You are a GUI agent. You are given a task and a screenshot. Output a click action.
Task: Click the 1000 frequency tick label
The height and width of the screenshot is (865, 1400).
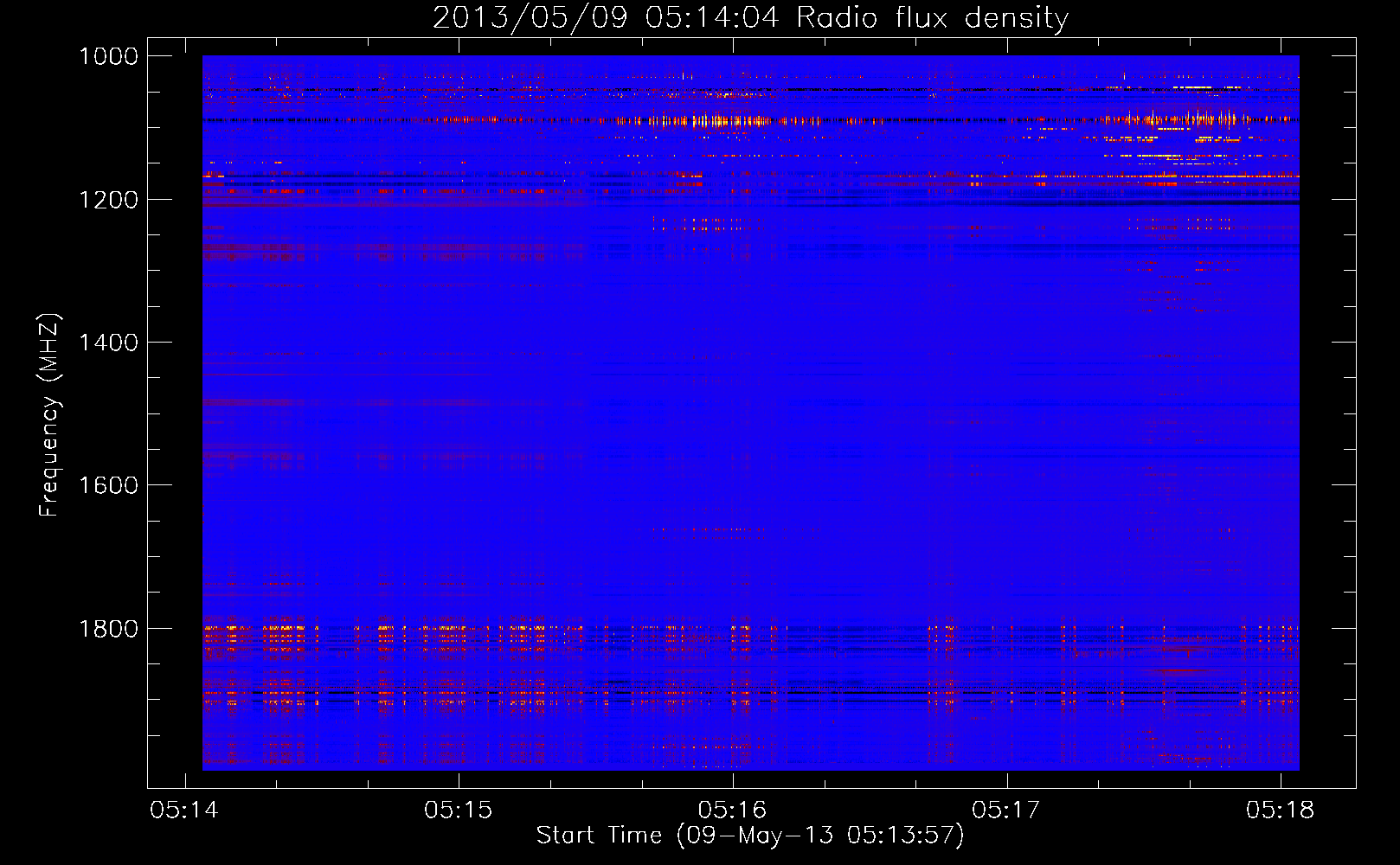(108, 56)
